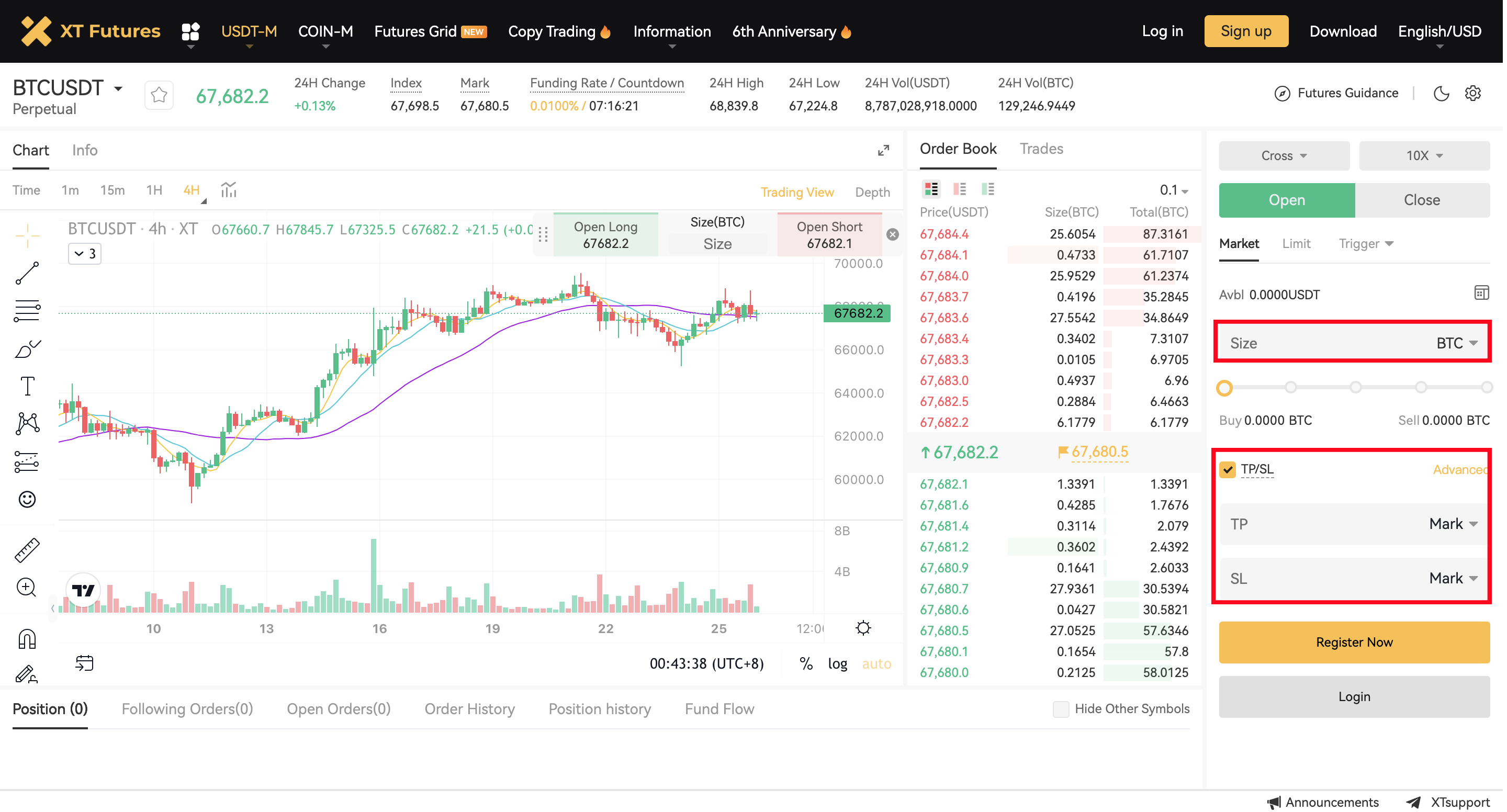Select the prediction and measurement tool
Screen dimensions: 1507x812
coord(28,463)
